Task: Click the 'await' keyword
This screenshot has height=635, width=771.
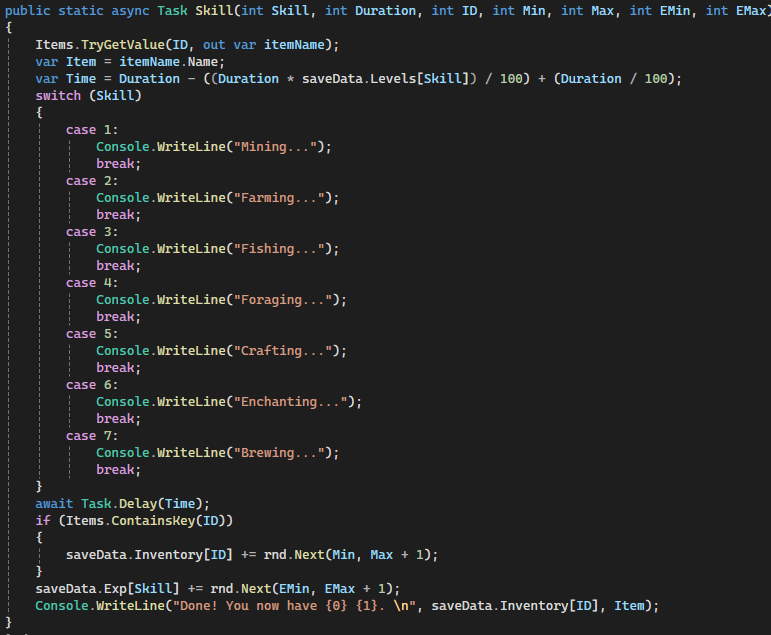Action: [54, 504]
